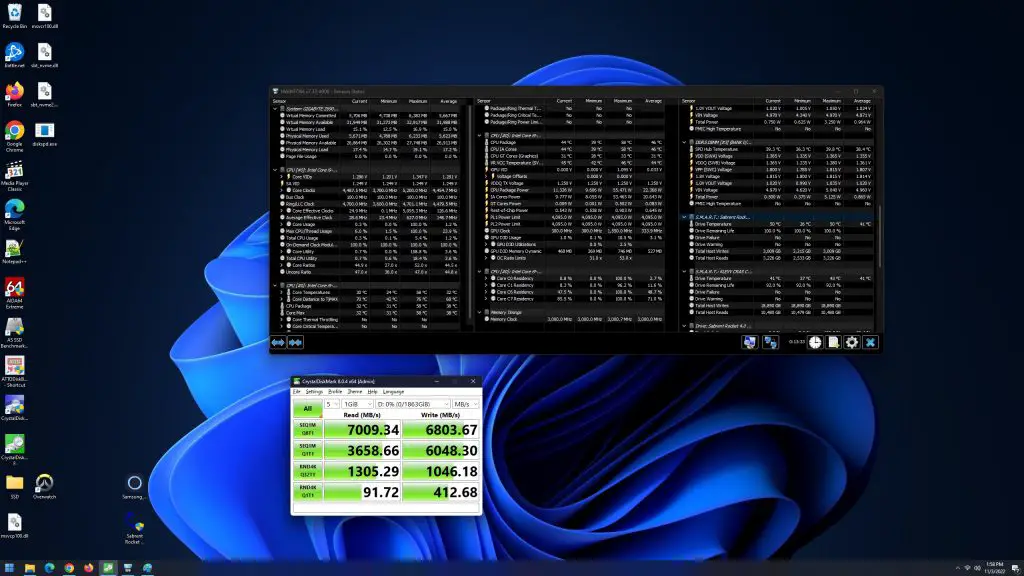Open the drive selection dropdown D: 0%
Image resolution: width=1024 pixels, height=576 pixels.
pyautogui.click(x=413, y=404)
